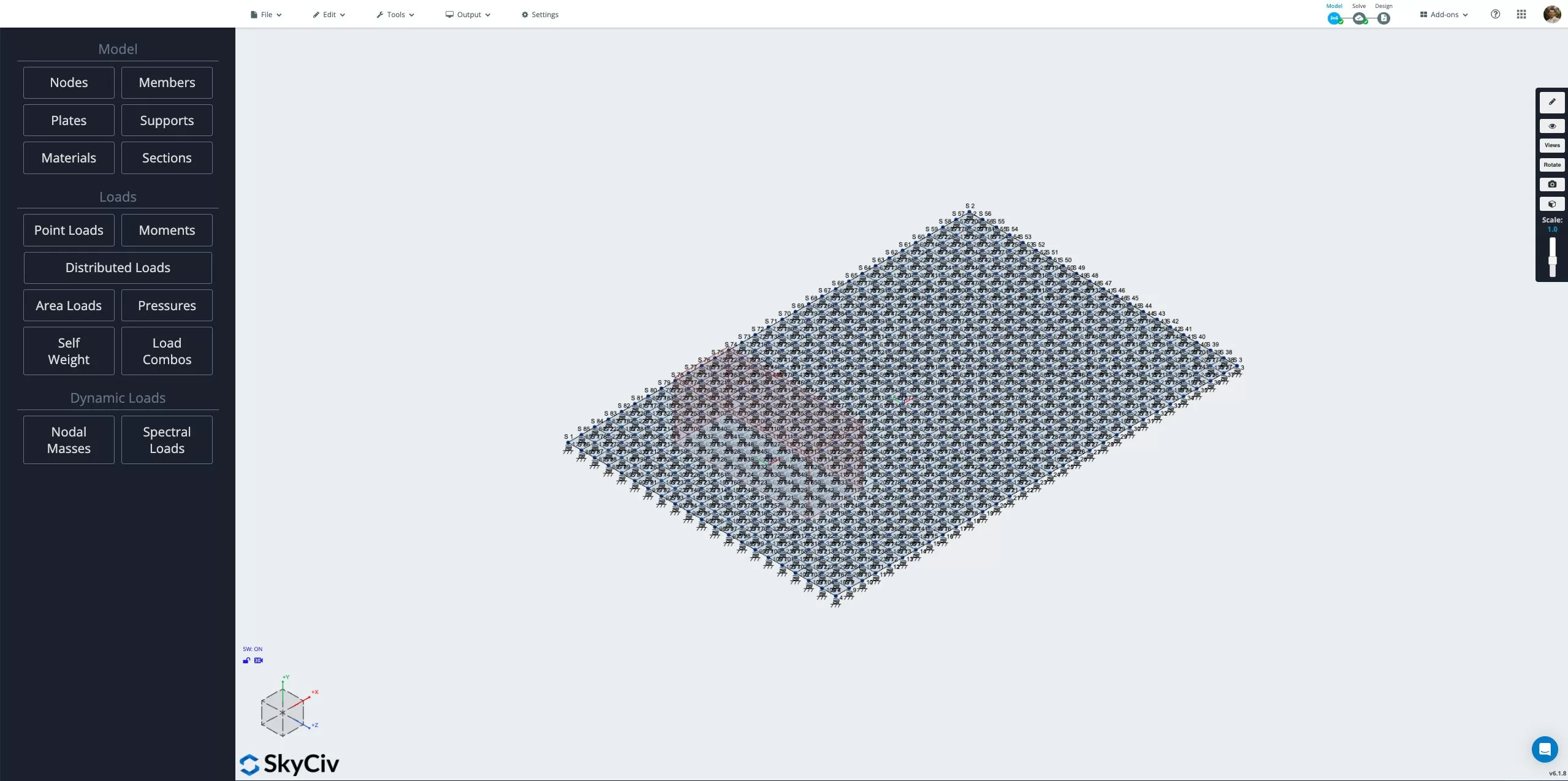
Task: Open the Members panel
Action: (x=167, y=82)
